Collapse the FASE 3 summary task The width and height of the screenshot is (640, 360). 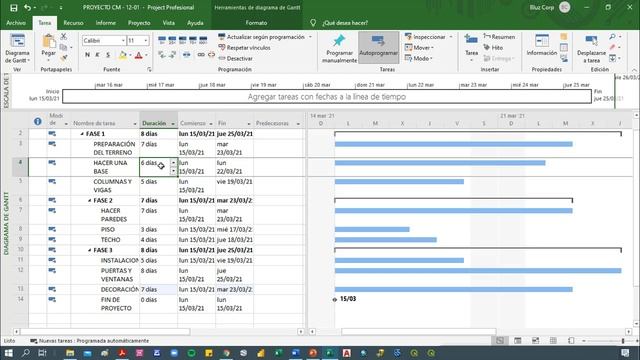click(89, 250)
